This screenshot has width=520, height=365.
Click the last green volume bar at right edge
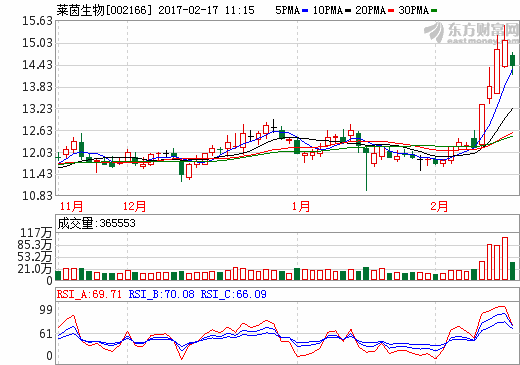point(513,271)
